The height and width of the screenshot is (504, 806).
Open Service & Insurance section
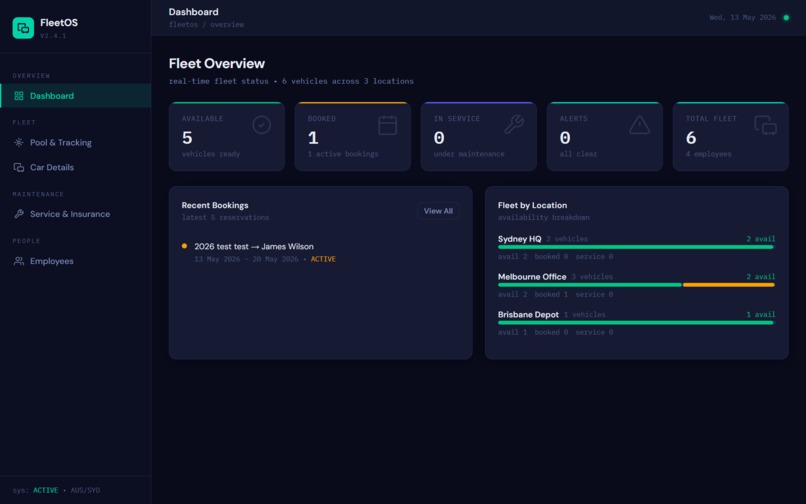pyautogui.click(x=76, y=214)
